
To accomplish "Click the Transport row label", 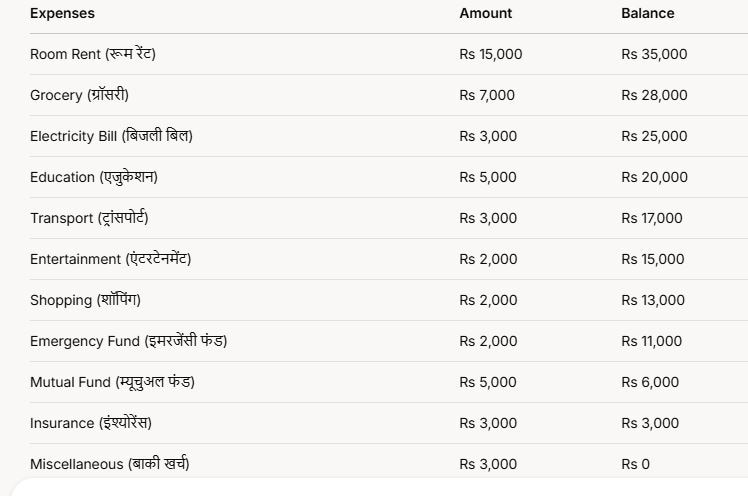I will tap(89, 218).
